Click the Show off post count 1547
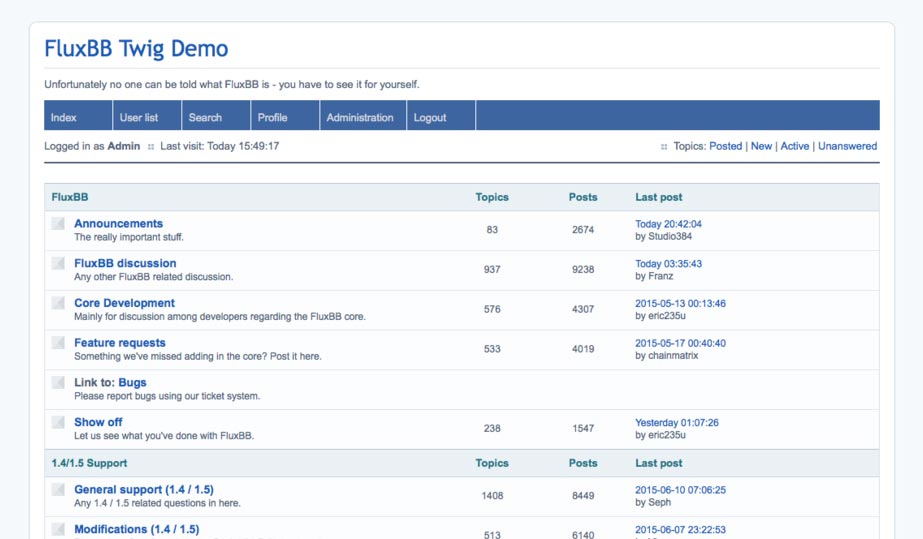 583,428
